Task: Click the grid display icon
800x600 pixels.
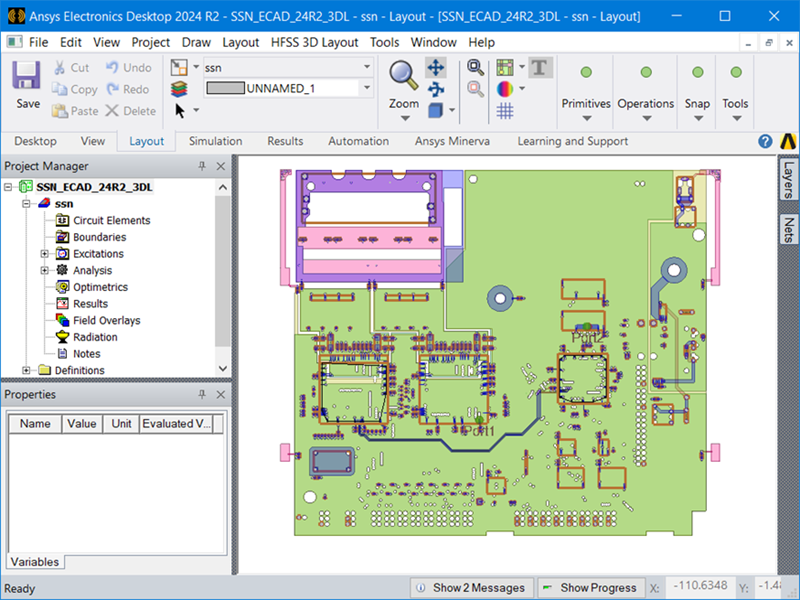Action: tap(505, 111)
